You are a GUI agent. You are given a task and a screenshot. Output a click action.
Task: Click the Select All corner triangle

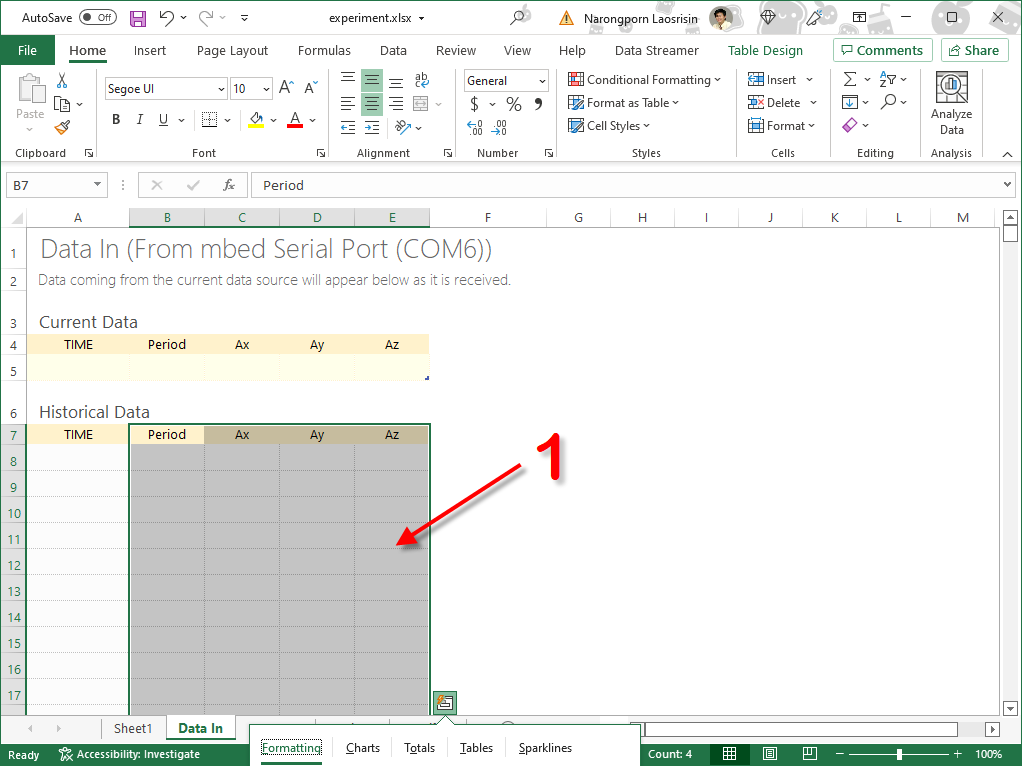[17, 218]
